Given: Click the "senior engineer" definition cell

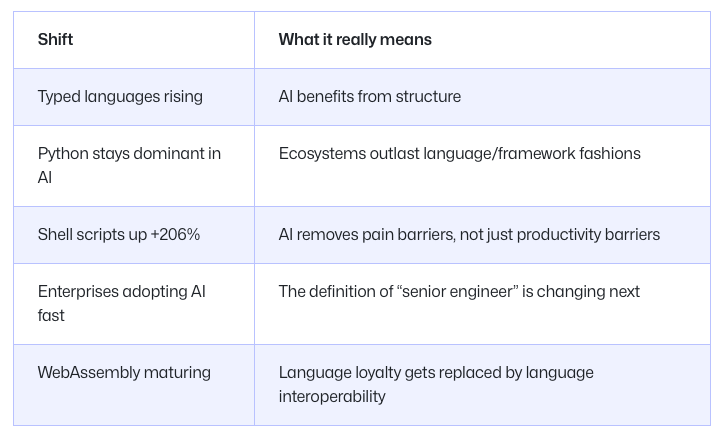Looking at the screenshot, I should pyautogui.click(x=459, y=292).
